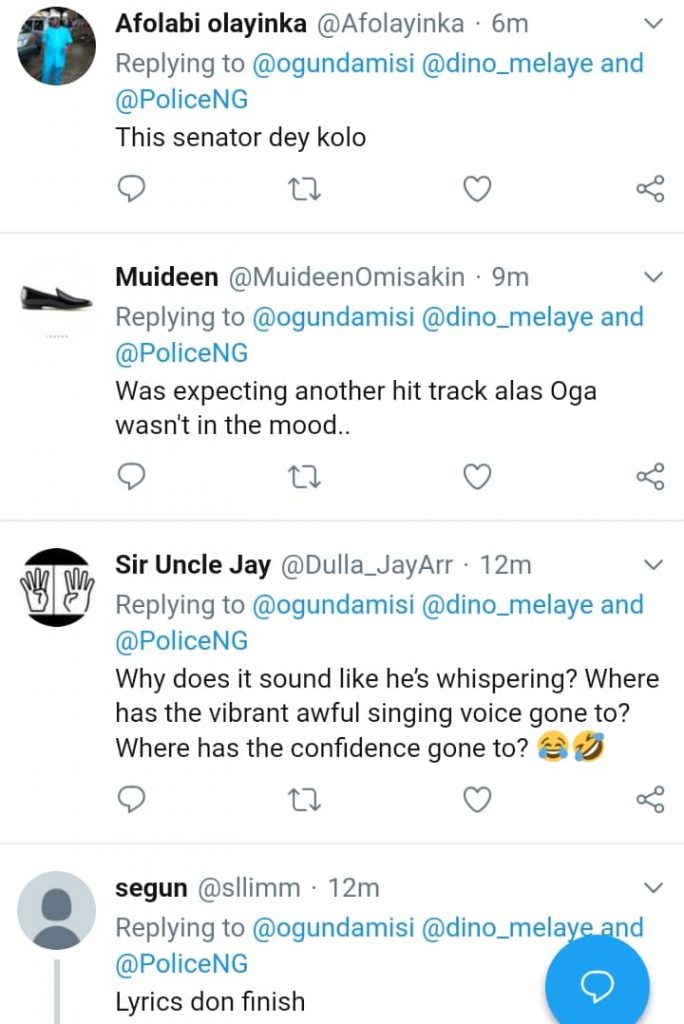Reply to Afolabi olayinka's tweet
This screenshot has width=684, height=1024.
point(132,187)
